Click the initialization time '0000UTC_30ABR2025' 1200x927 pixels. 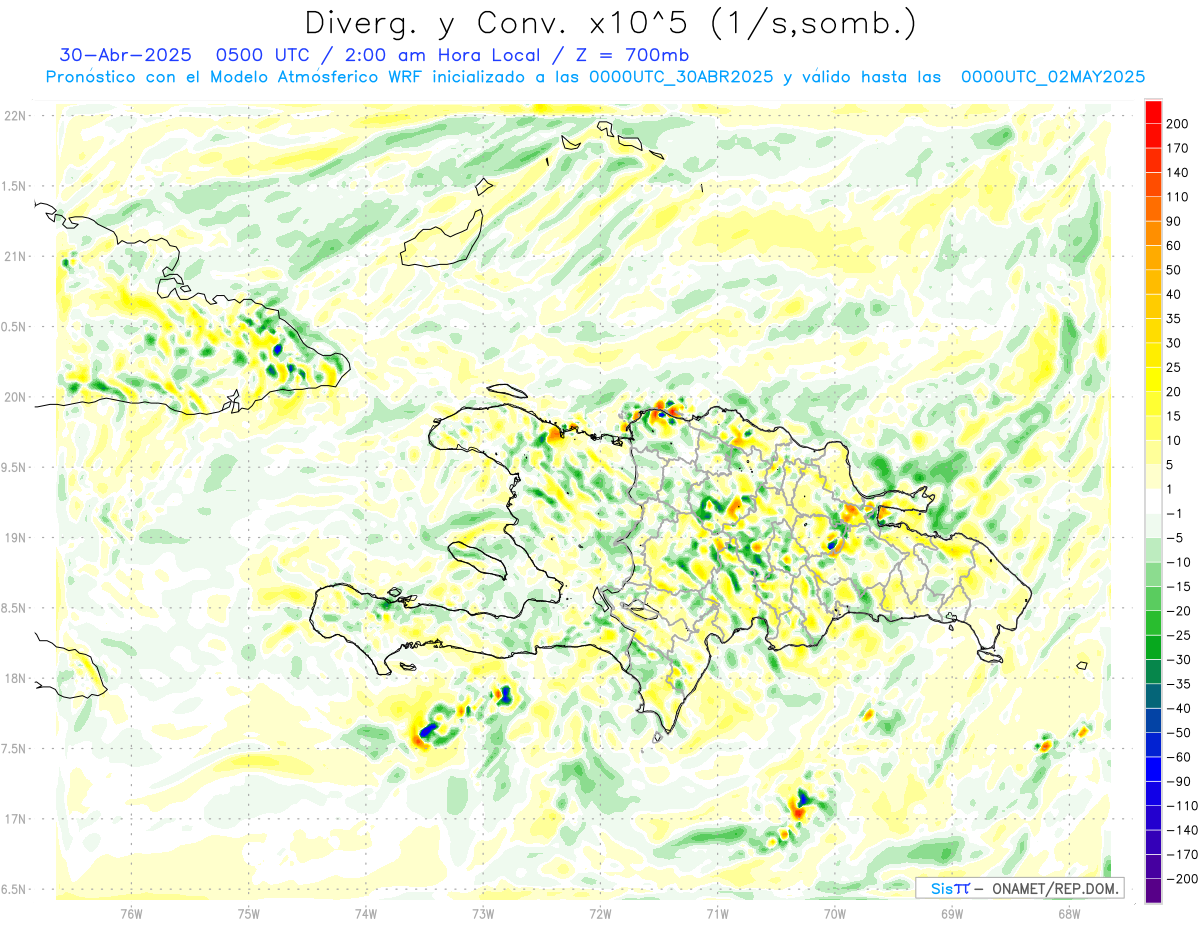pyautogui.click(x=681, y=77)
